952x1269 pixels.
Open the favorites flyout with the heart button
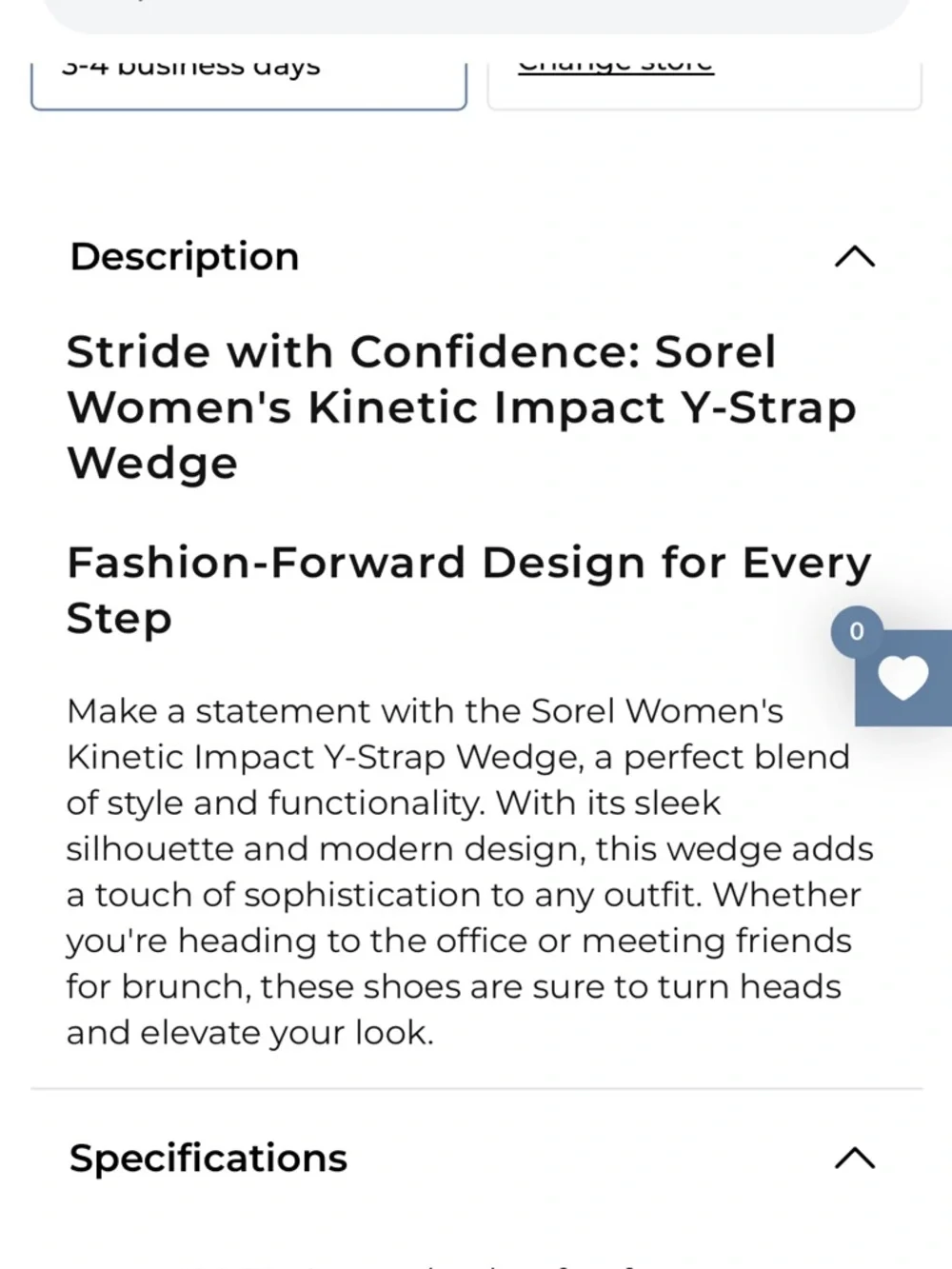tap(902, 678)
